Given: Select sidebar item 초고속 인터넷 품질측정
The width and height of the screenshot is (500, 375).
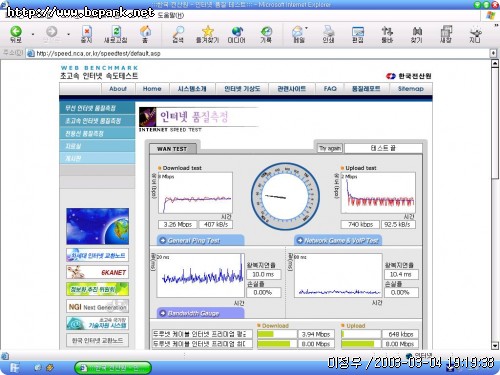Looking at the screenshot, I should pos(97,120).
